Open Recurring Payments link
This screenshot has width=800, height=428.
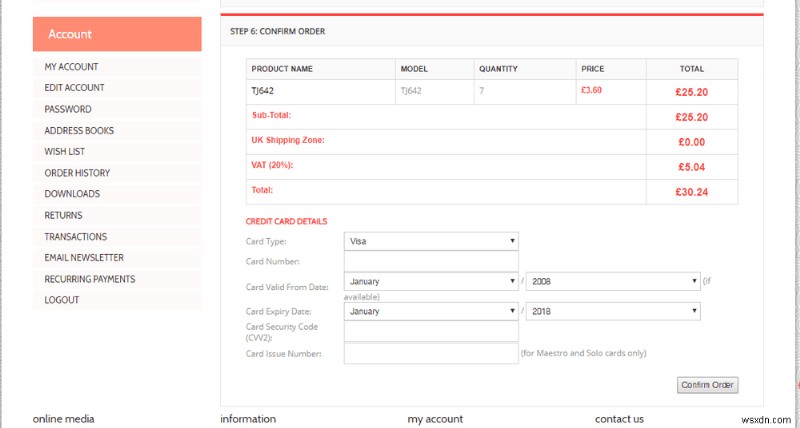pyautogui.click(x=89, y=279)
